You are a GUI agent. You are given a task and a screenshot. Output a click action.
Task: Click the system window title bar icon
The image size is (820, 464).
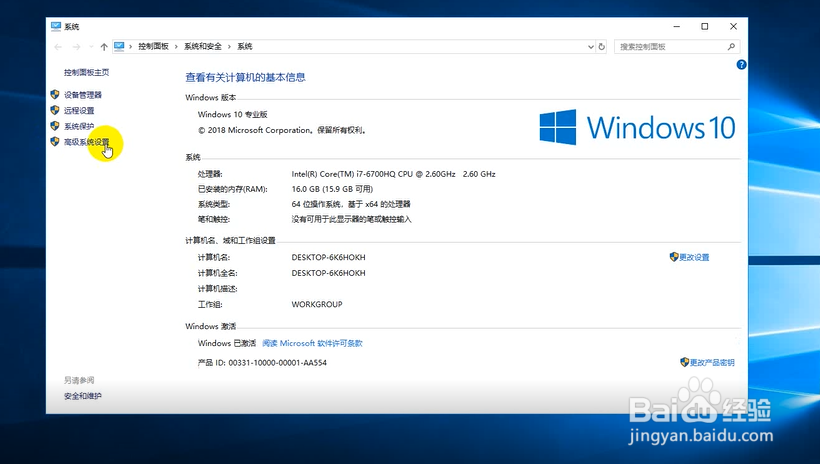click(x=56, y=26)
